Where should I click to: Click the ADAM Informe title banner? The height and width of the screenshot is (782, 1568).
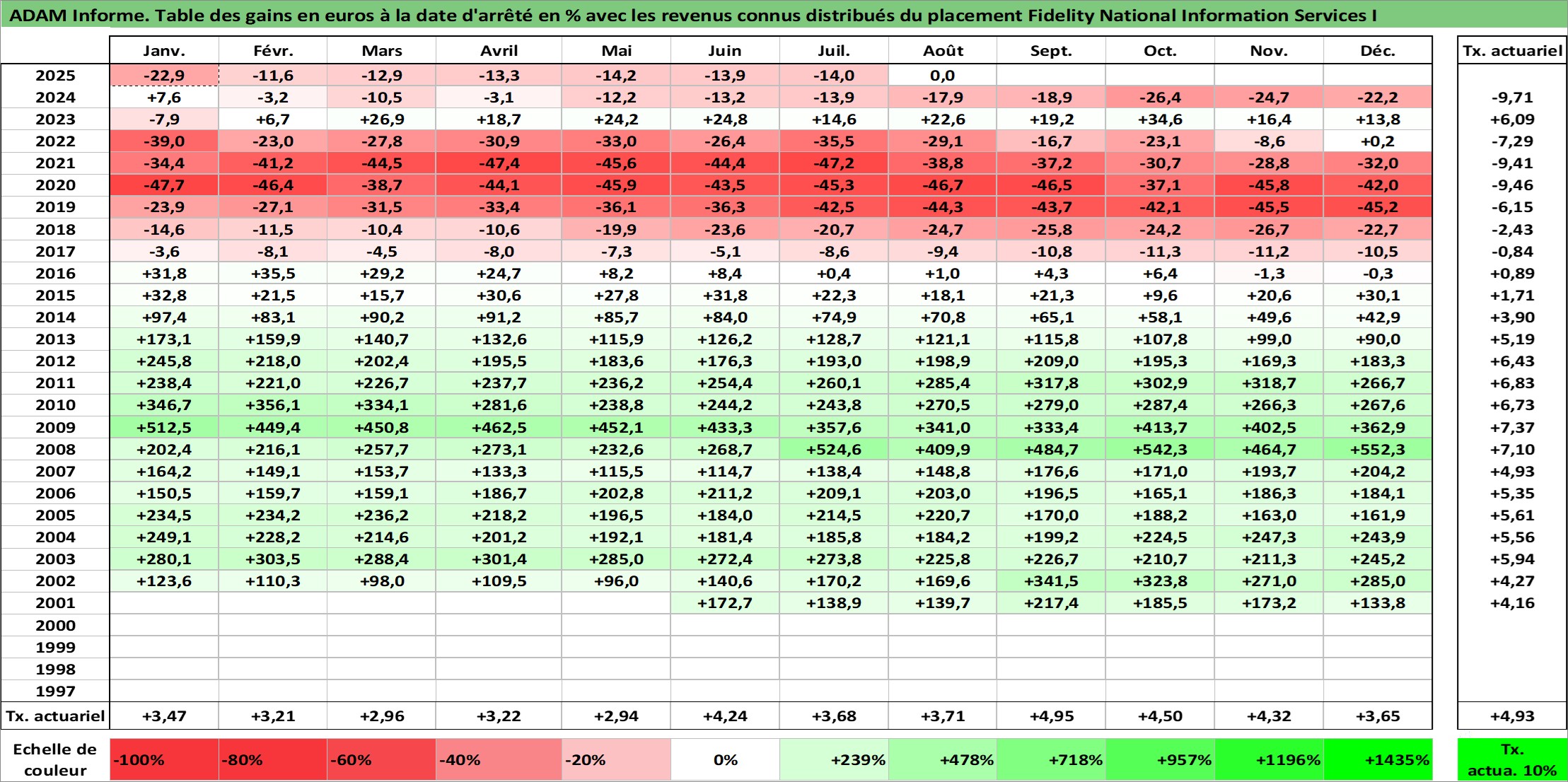point(784,15)
